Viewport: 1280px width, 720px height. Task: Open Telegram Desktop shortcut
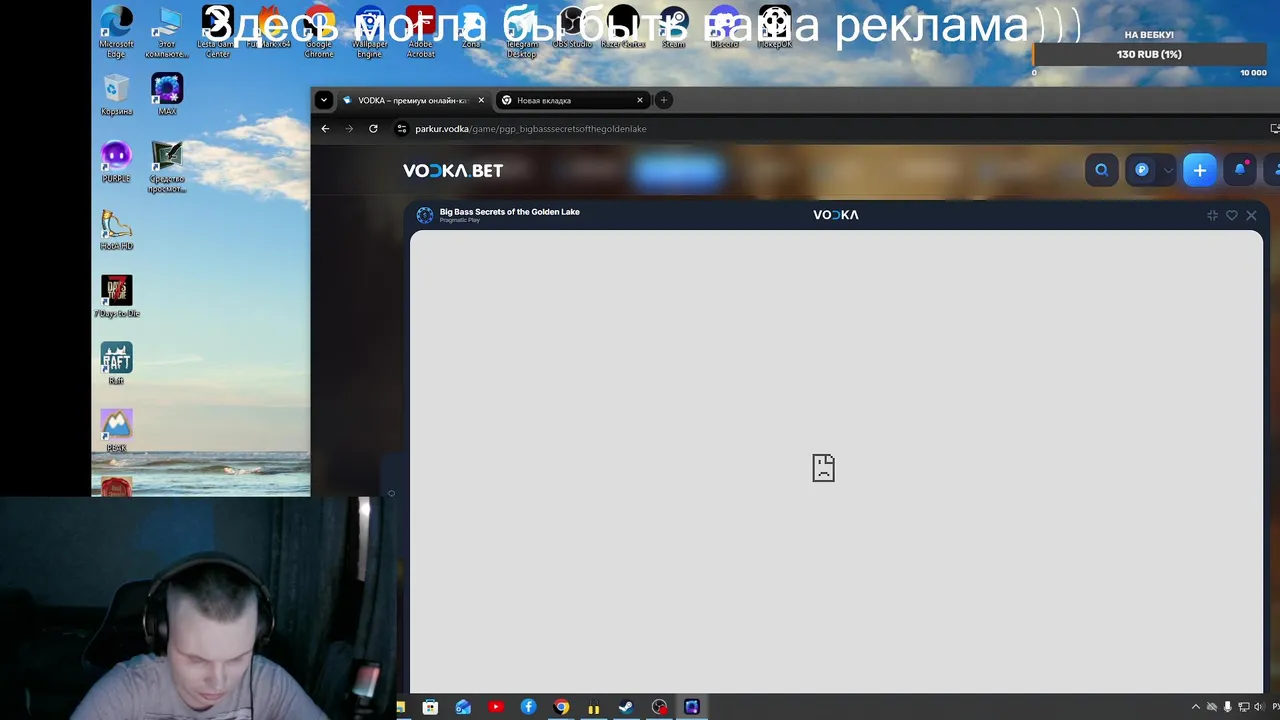(x=522, y=31)
